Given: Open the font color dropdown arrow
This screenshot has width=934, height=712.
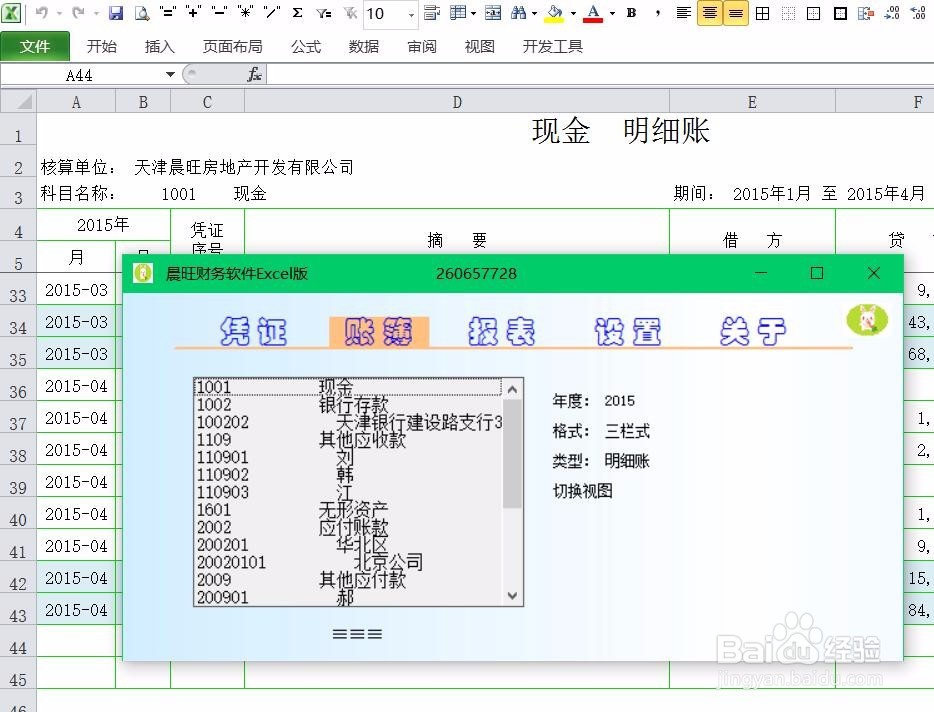Looking at the screenshot, I should pyautogui.click(x=610, y=15).
